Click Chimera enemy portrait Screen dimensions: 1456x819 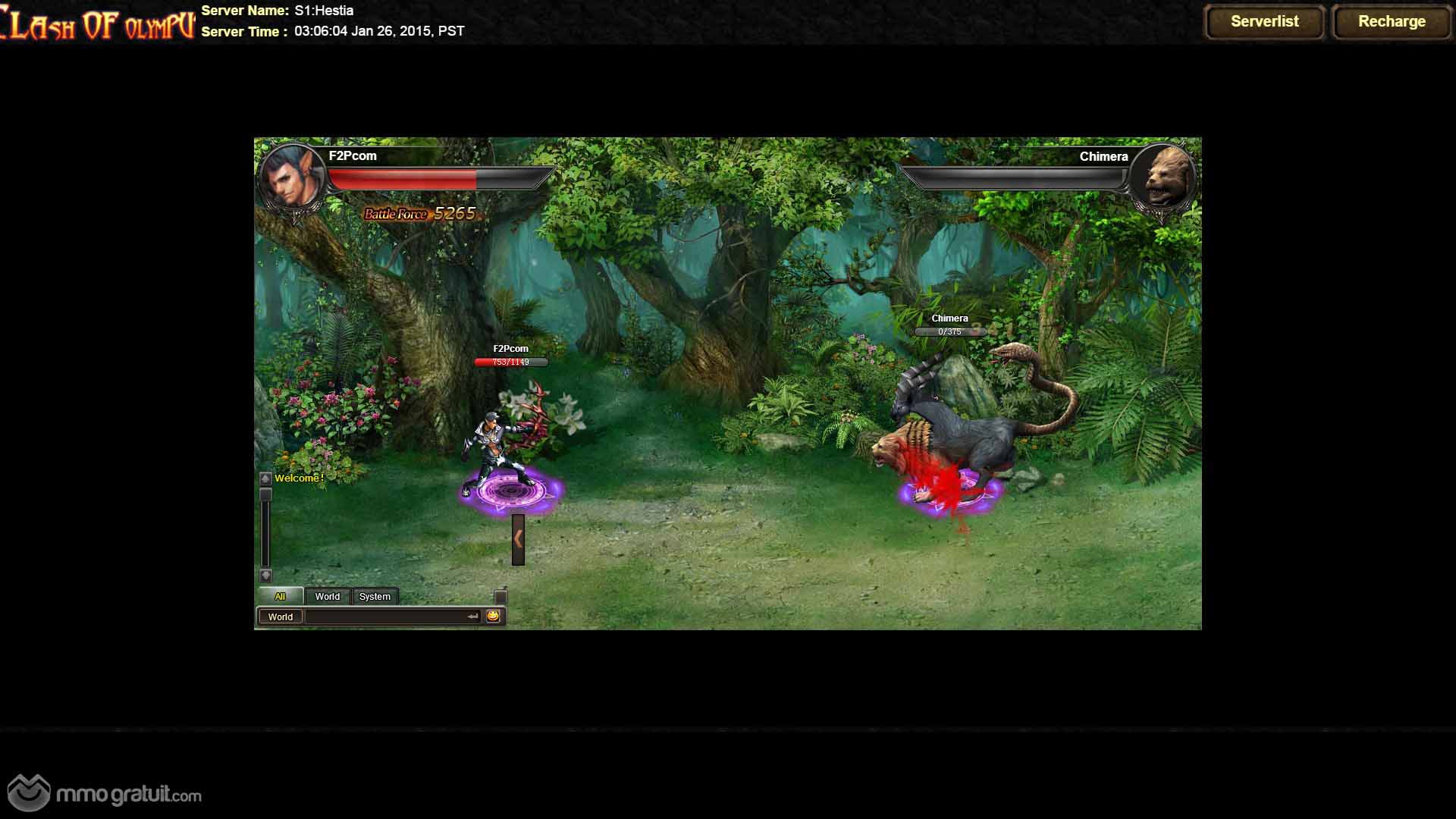coord(1163,179)
